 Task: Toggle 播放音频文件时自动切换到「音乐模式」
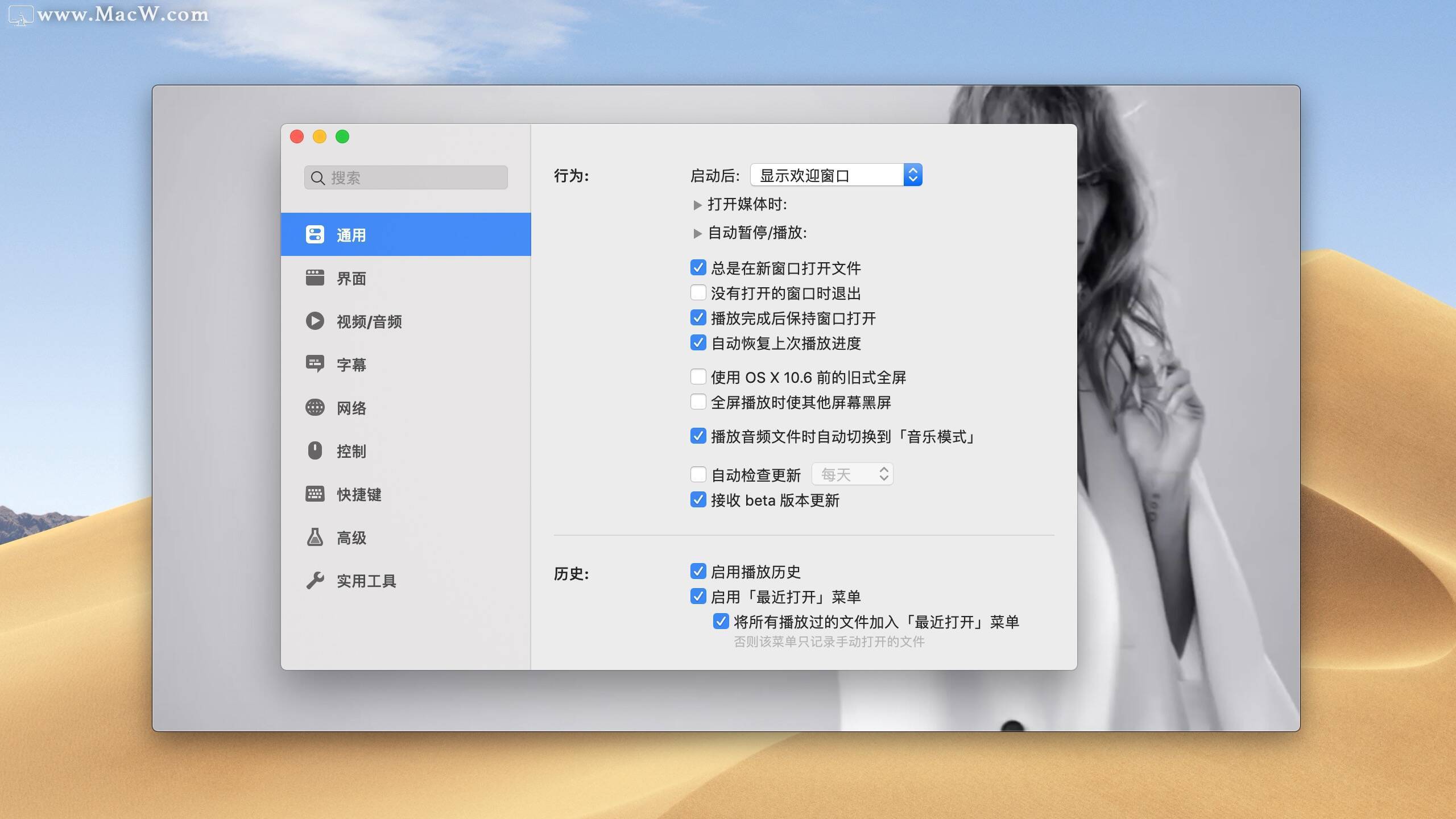tap(698, 436)
